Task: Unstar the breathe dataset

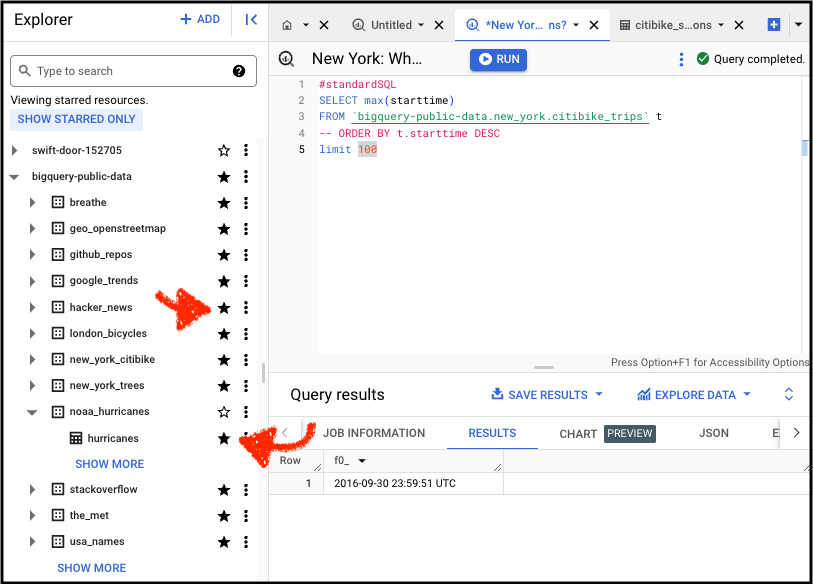Action: 224,203
